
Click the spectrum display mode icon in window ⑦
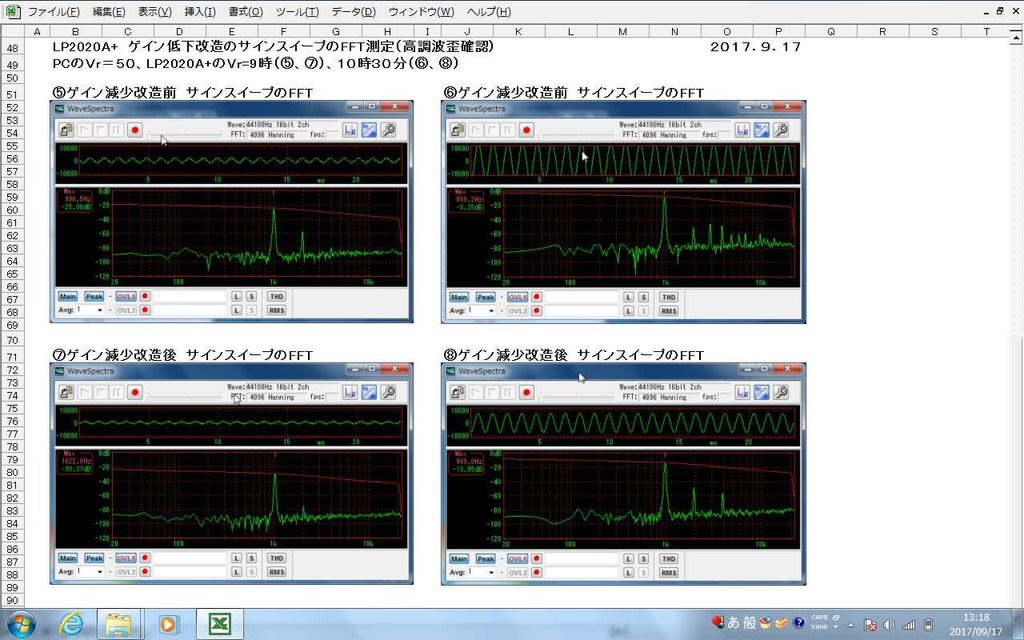click(x=369, y=392)
